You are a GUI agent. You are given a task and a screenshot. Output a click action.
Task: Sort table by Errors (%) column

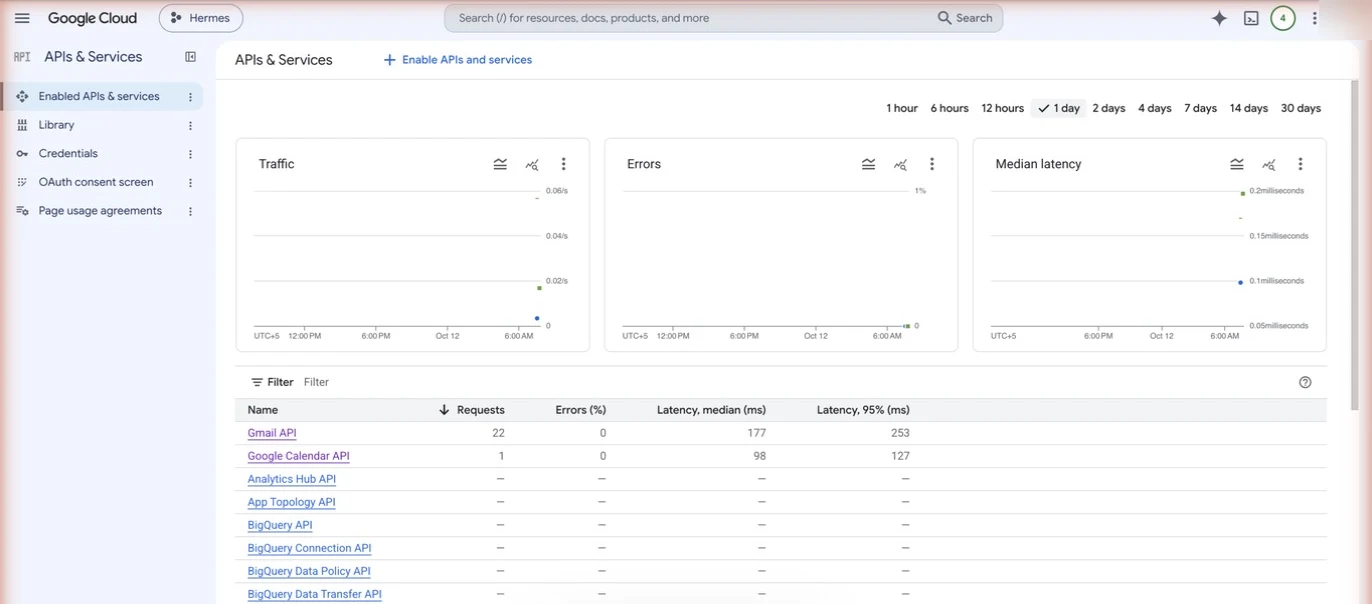click(581, 410)
